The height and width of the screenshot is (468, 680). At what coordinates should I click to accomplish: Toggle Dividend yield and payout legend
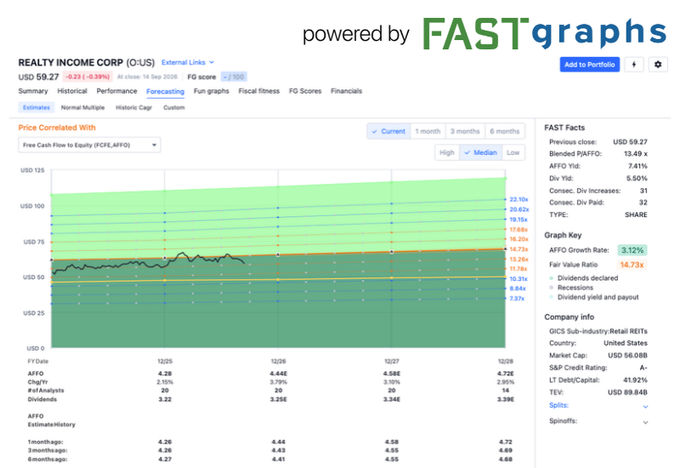[x=594, y=297]
